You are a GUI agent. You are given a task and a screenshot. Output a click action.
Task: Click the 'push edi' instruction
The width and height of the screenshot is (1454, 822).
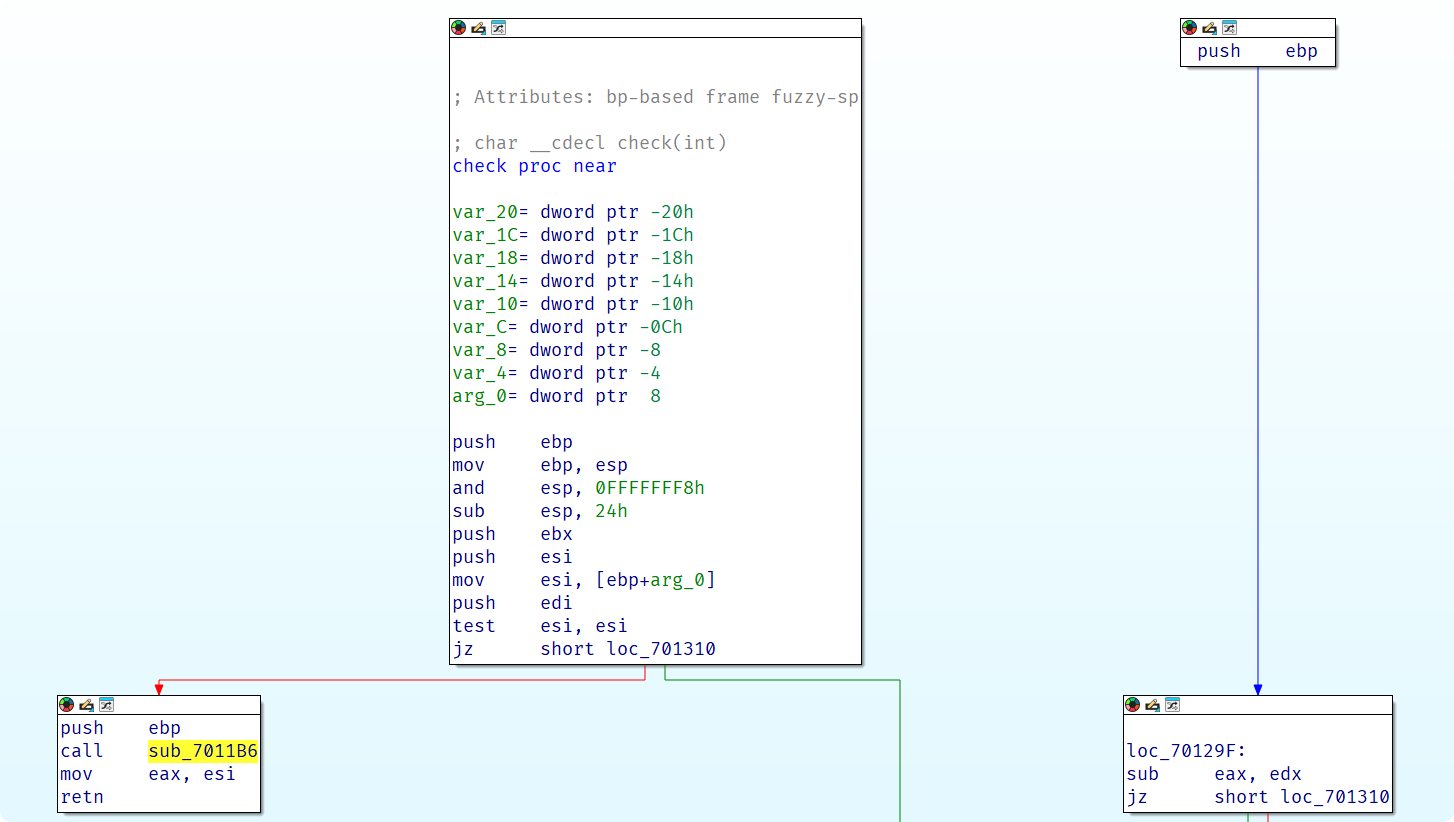point(513,603)
